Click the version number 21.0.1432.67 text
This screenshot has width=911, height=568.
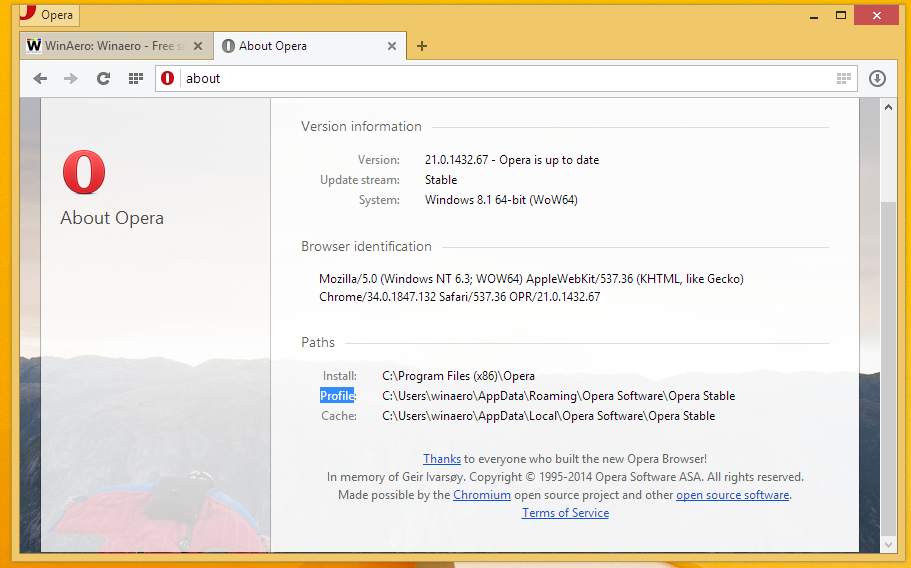click(x=456, y=160)
